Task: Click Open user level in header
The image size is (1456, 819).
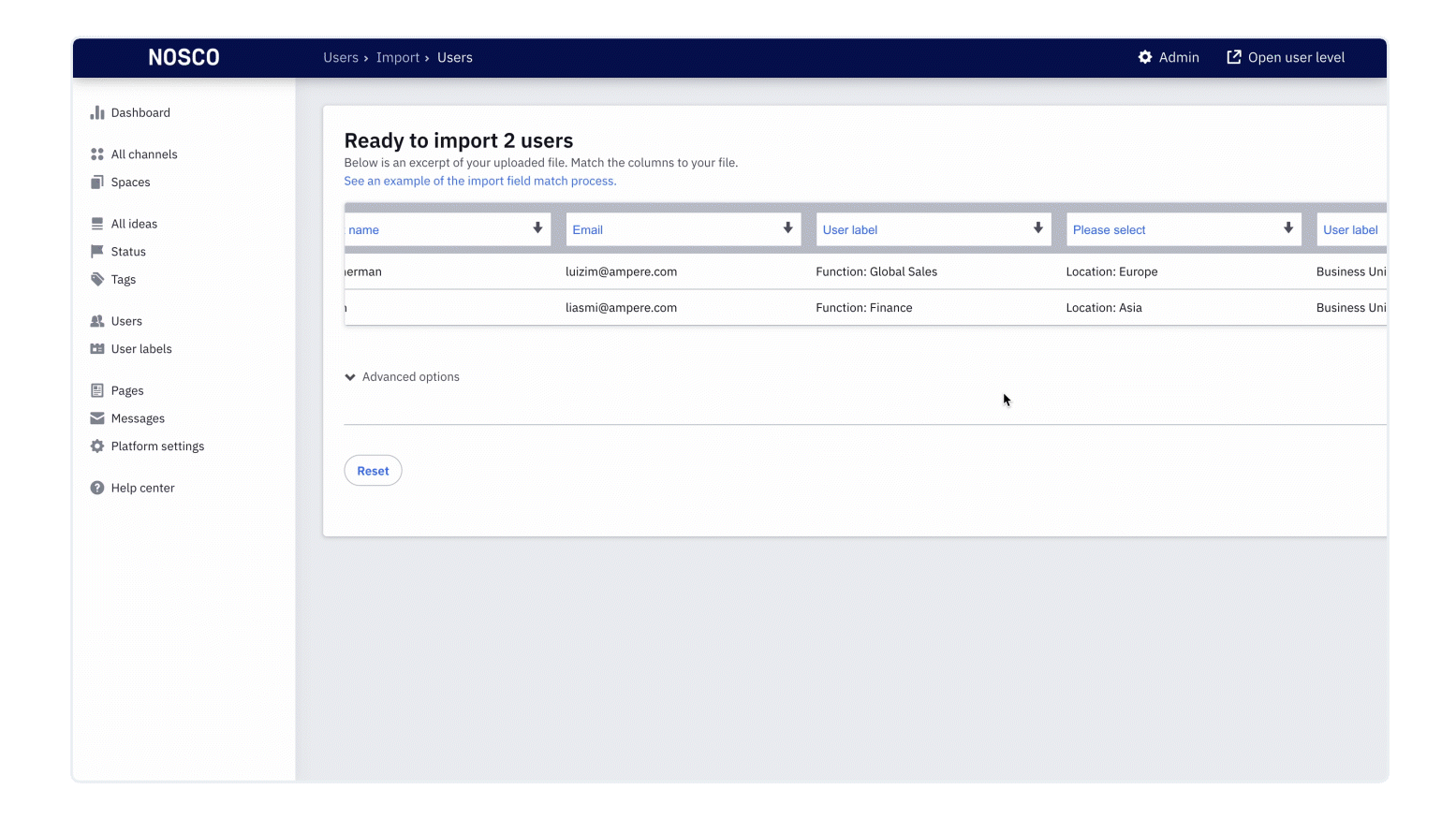Action: 1286,57
